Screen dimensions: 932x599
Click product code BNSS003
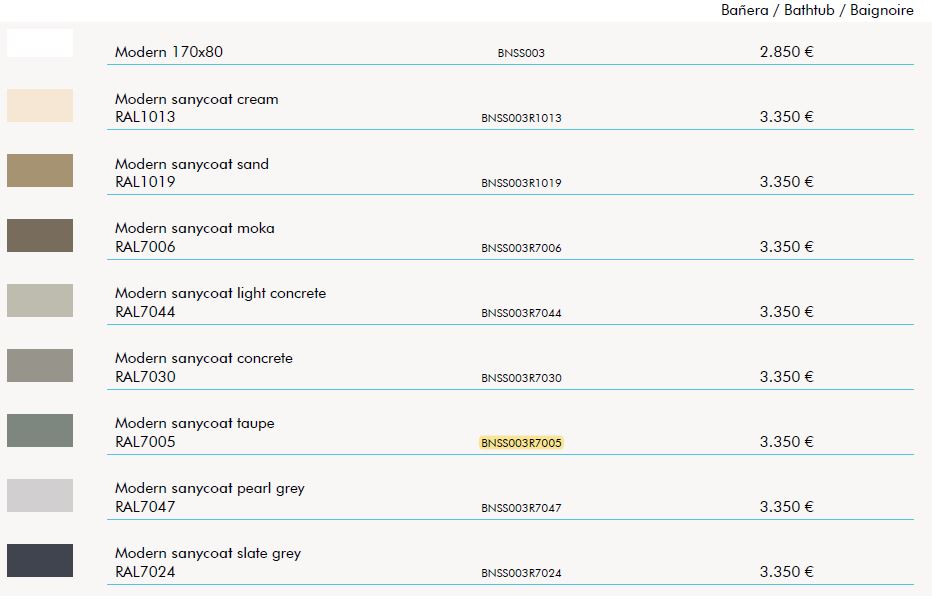(x=521, y=53)
